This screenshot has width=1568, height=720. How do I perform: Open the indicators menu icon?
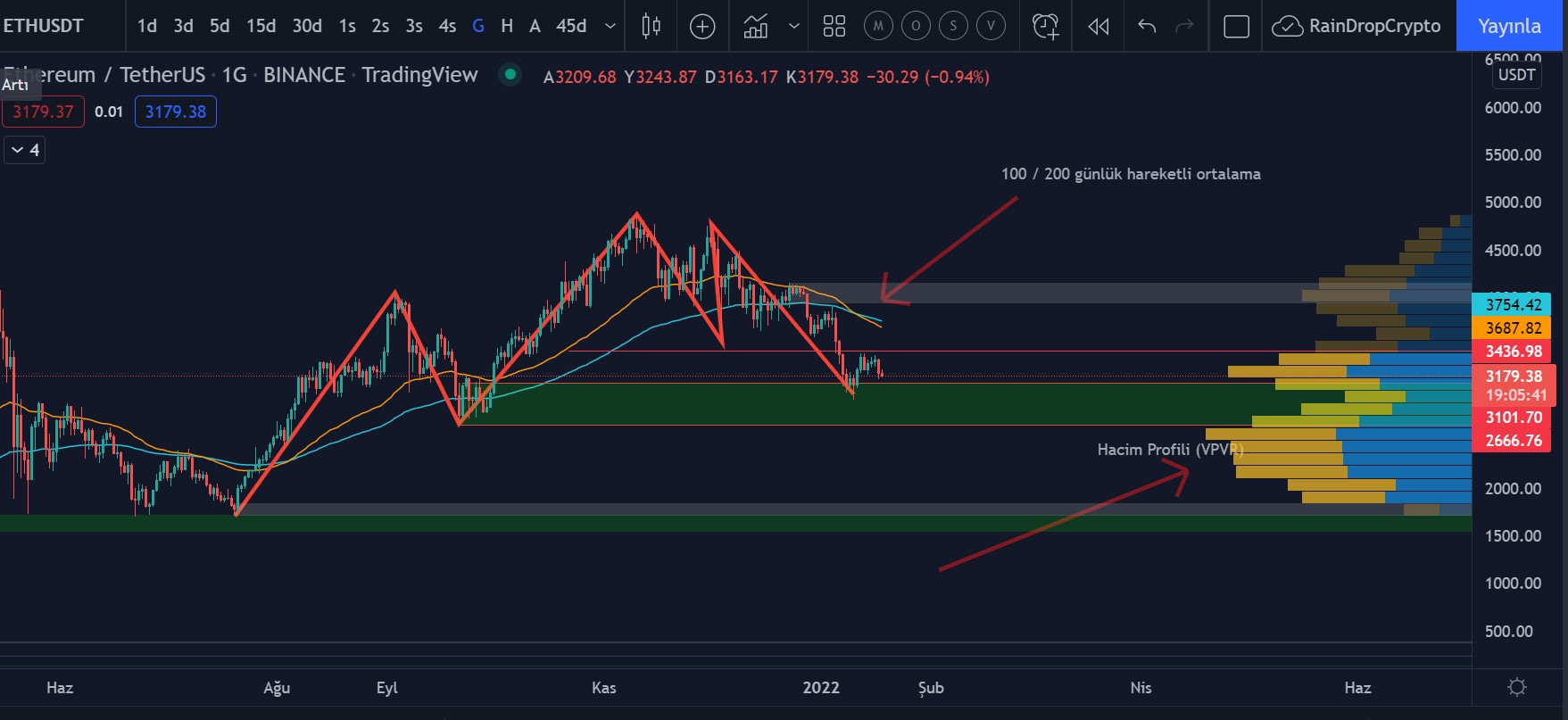coord(756,27)
